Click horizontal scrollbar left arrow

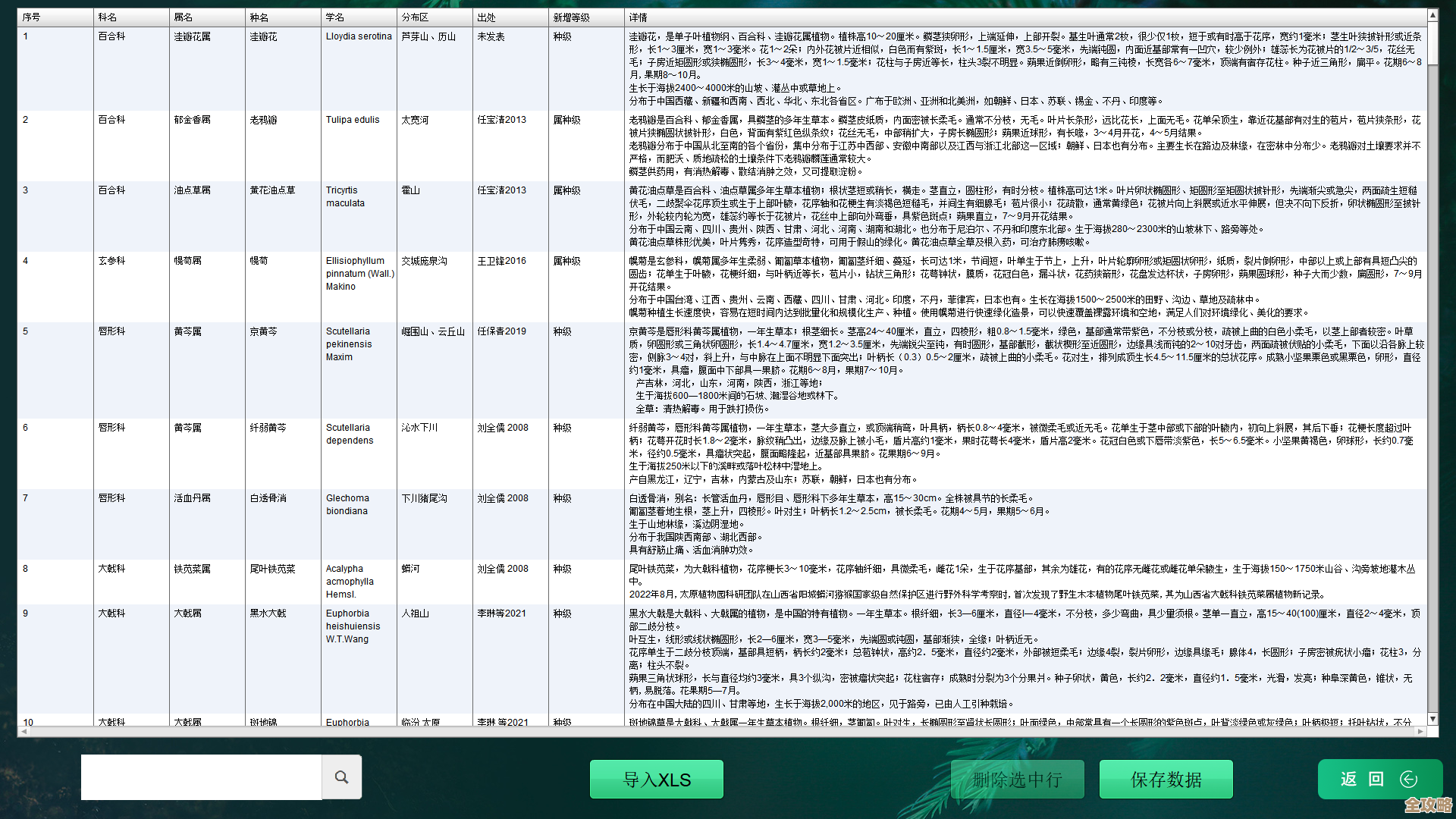[x=24, y=732]
